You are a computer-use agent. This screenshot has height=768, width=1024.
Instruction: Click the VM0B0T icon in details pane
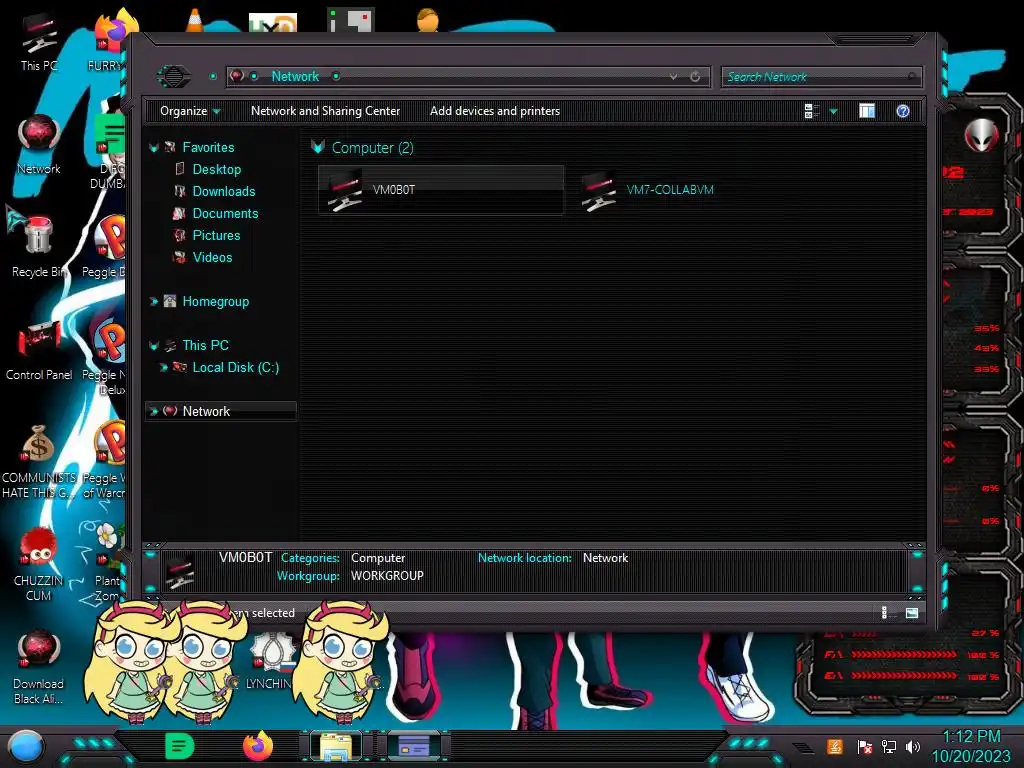(179, 571)
